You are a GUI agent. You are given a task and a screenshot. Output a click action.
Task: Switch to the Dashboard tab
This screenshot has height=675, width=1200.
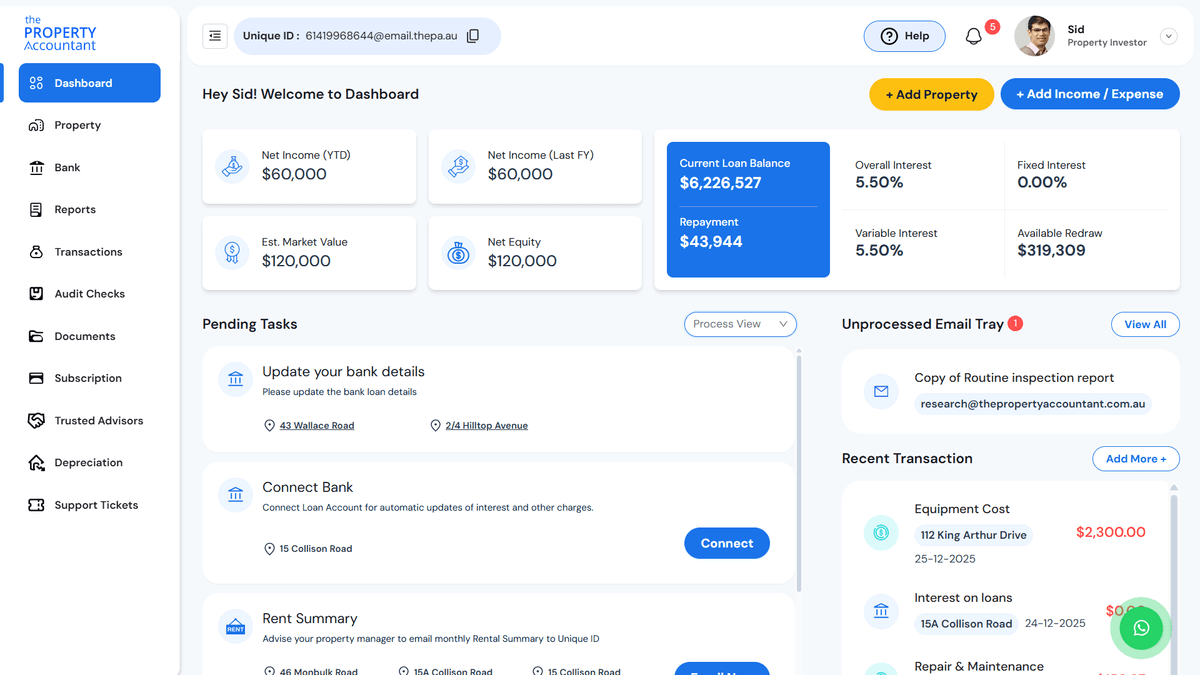coord(83,82)
